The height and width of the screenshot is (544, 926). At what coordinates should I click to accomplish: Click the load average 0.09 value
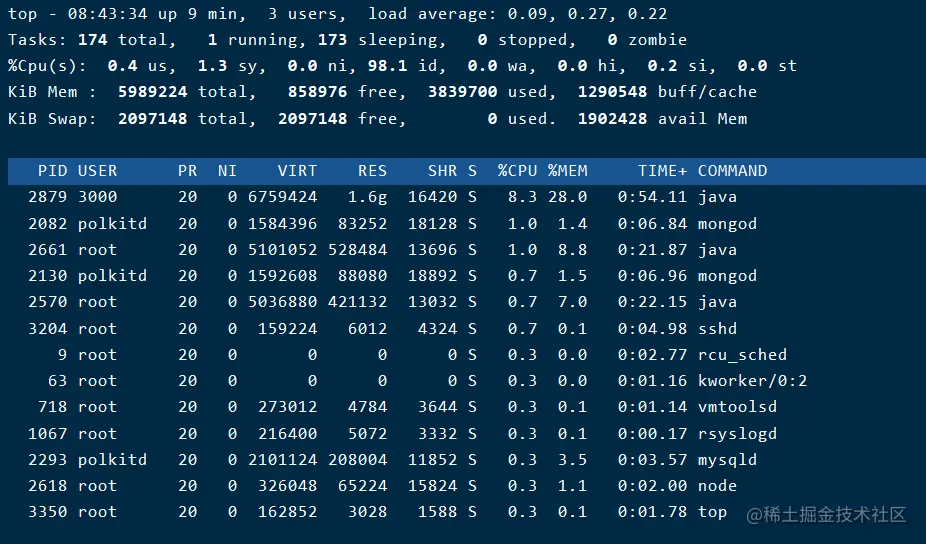click(x=529, y=14)
